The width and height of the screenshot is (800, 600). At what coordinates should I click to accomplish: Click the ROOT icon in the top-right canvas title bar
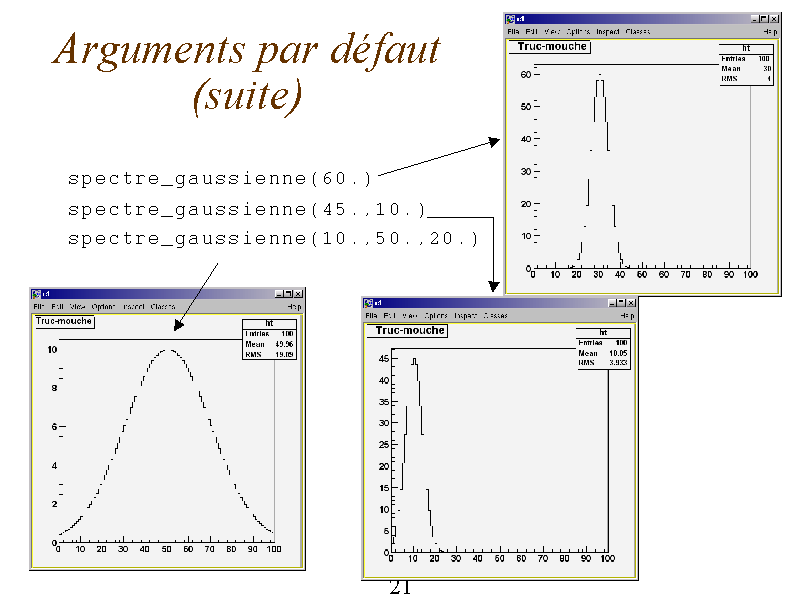510,18
